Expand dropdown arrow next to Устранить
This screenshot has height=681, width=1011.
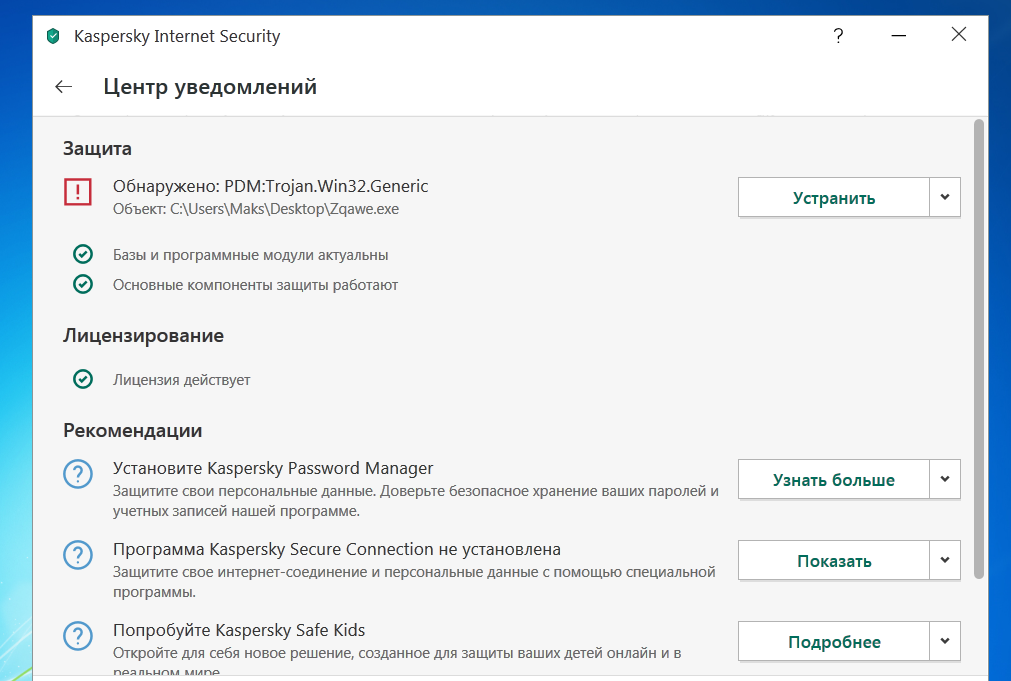[945, 197]
